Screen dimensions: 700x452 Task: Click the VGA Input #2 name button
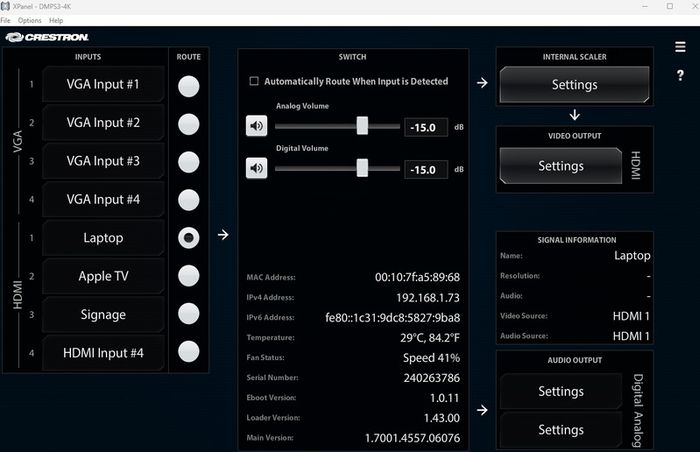tap(103, 122)
